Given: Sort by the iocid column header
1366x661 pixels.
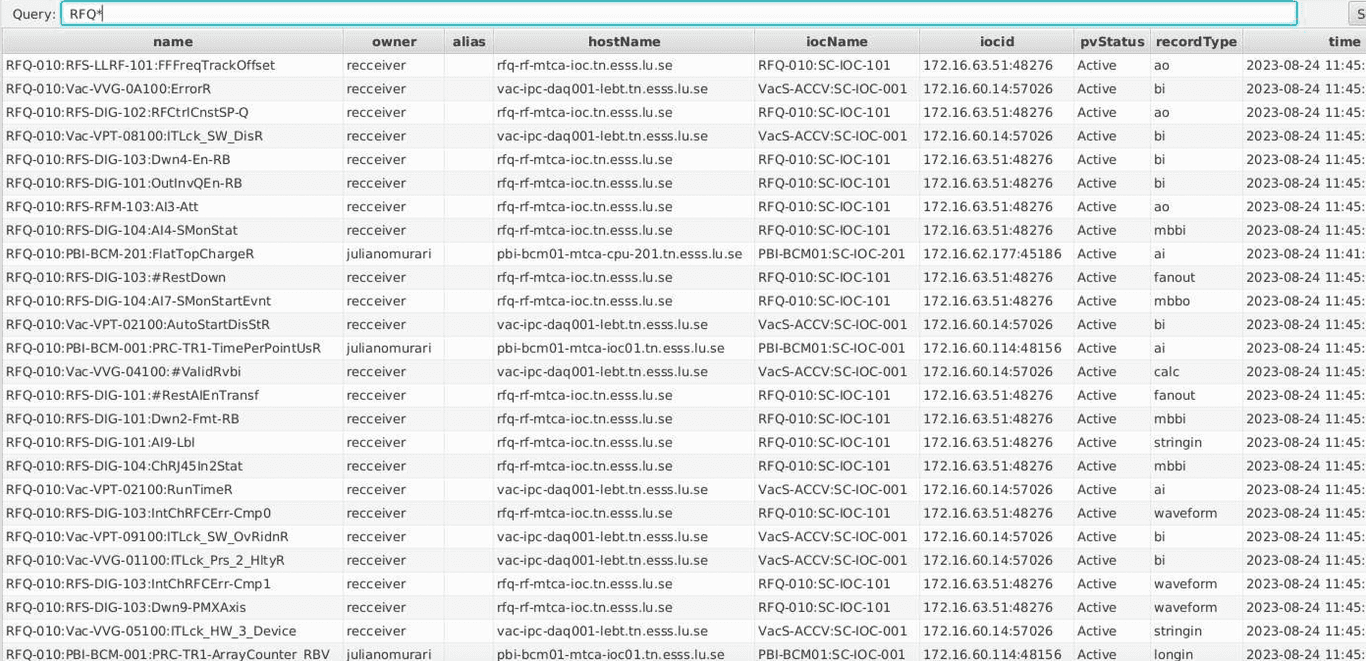Looking at the screenshot, I should coord(996,42).
